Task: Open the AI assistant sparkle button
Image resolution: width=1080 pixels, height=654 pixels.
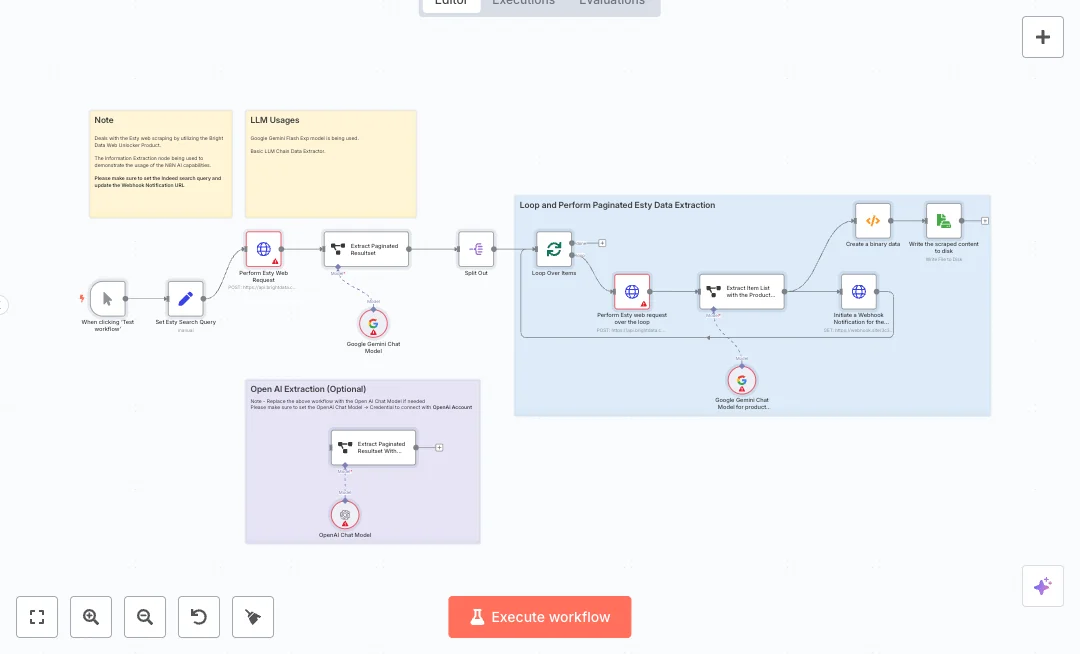Action: click(1042, 586)
